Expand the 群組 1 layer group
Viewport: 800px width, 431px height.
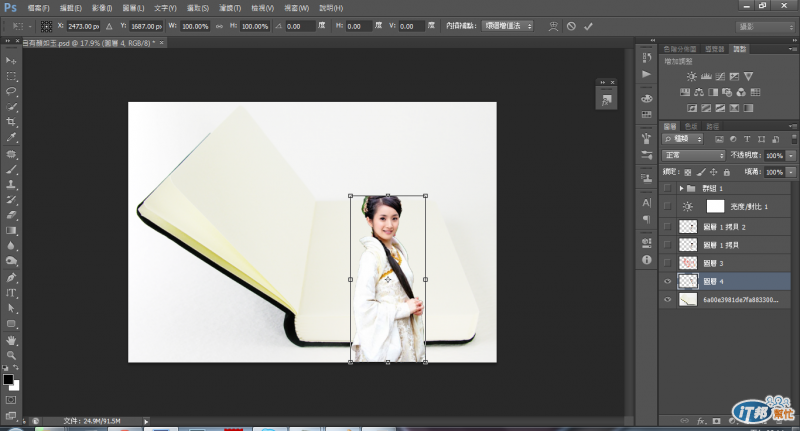[681, 188]
